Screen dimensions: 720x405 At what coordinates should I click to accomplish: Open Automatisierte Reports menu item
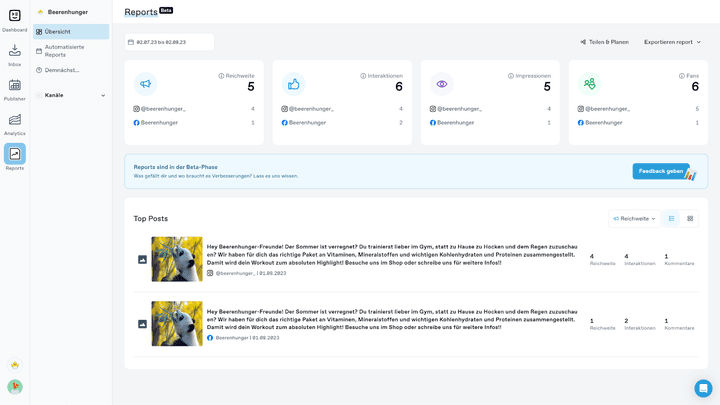click(x=71, y=51)
